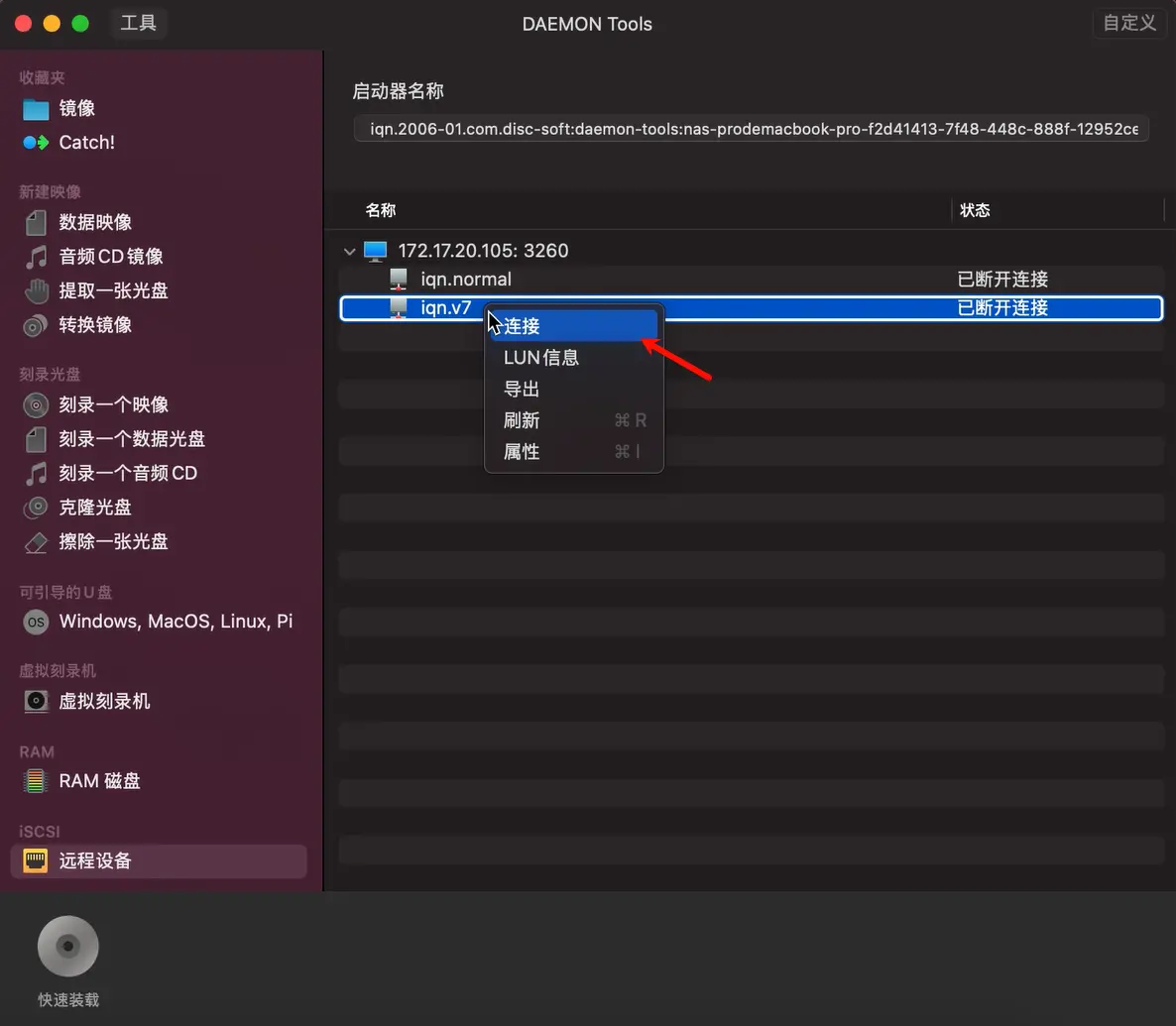The width and height of the screenshot is (1176, 1026).
Task: Click the 快速装载 label
Action: point(68,1000)
